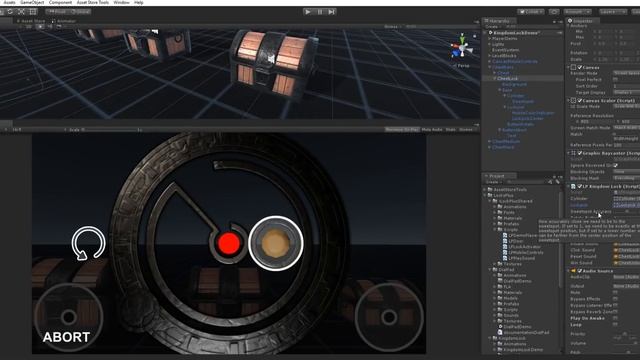This screenshot has width=640, height=360.
Task: Open the Gizmos dropdown in Game view
Action: (x=467, y=129)
